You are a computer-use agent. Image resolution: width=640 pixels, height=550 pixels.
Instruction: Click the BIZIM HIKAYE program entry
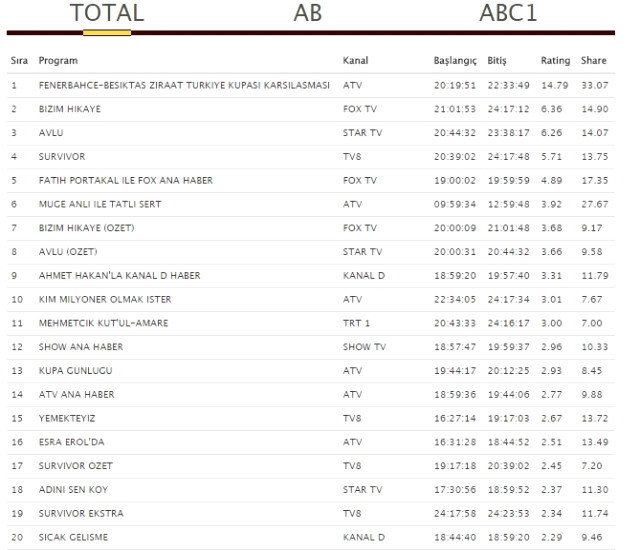(70, 109)
